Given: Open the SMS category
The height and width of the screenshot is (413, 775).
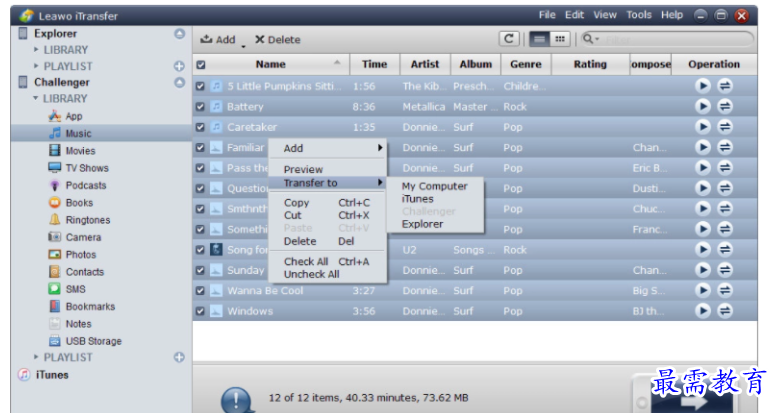Looking at the screenshot, I should (x=67, y=289).
